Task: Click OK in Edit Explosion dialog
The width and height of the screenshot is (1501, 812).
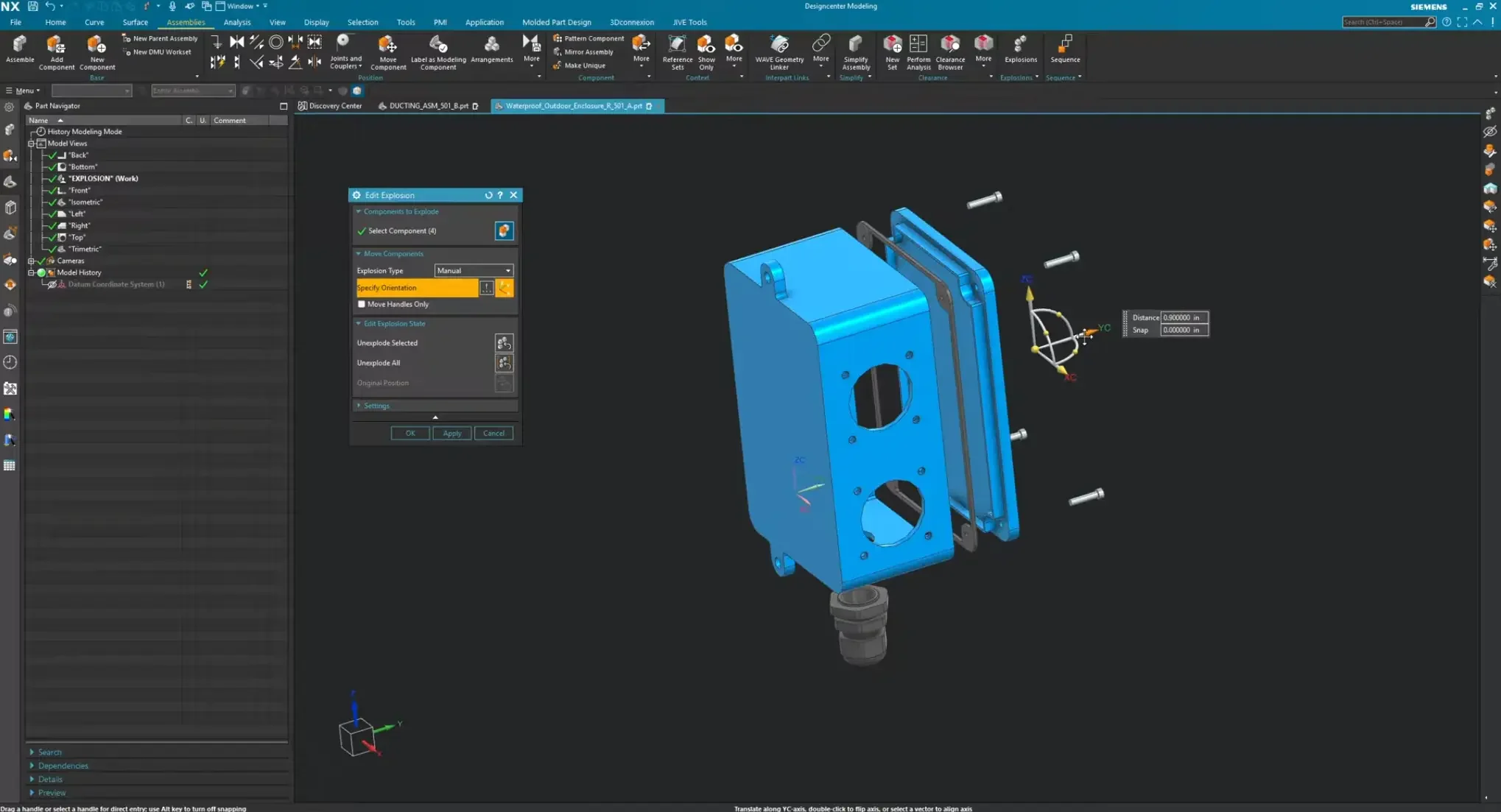Action: pos(410,434)
